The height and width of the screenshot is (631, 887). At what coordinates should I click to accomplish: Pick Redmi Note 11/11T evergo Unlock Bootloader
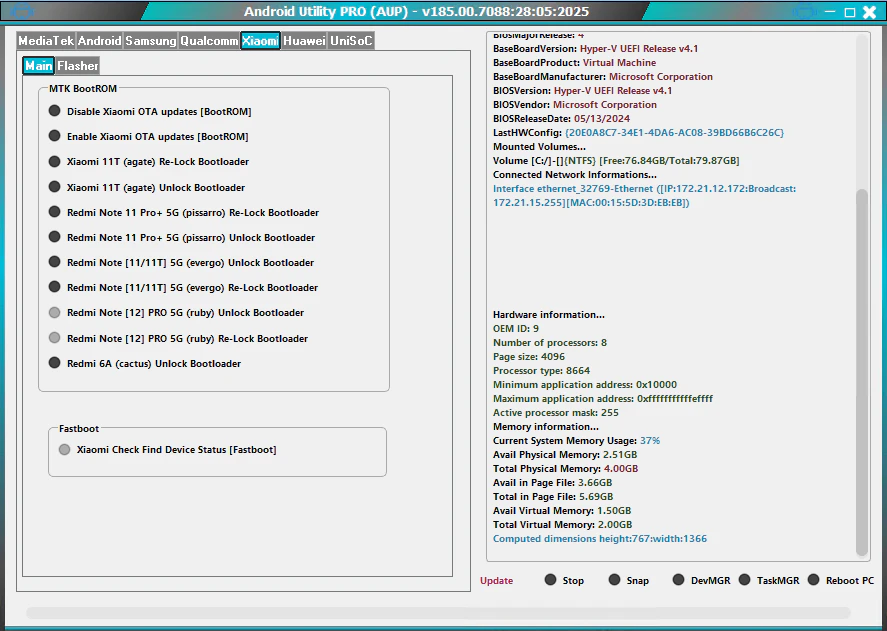[181, 262]
